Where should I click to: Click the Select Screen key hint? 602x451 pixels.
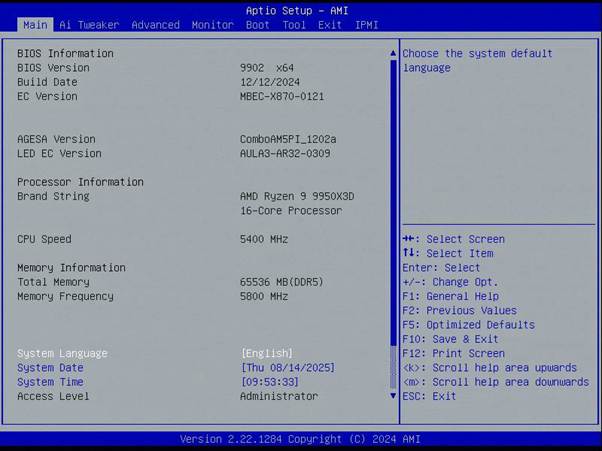[454, 239]
